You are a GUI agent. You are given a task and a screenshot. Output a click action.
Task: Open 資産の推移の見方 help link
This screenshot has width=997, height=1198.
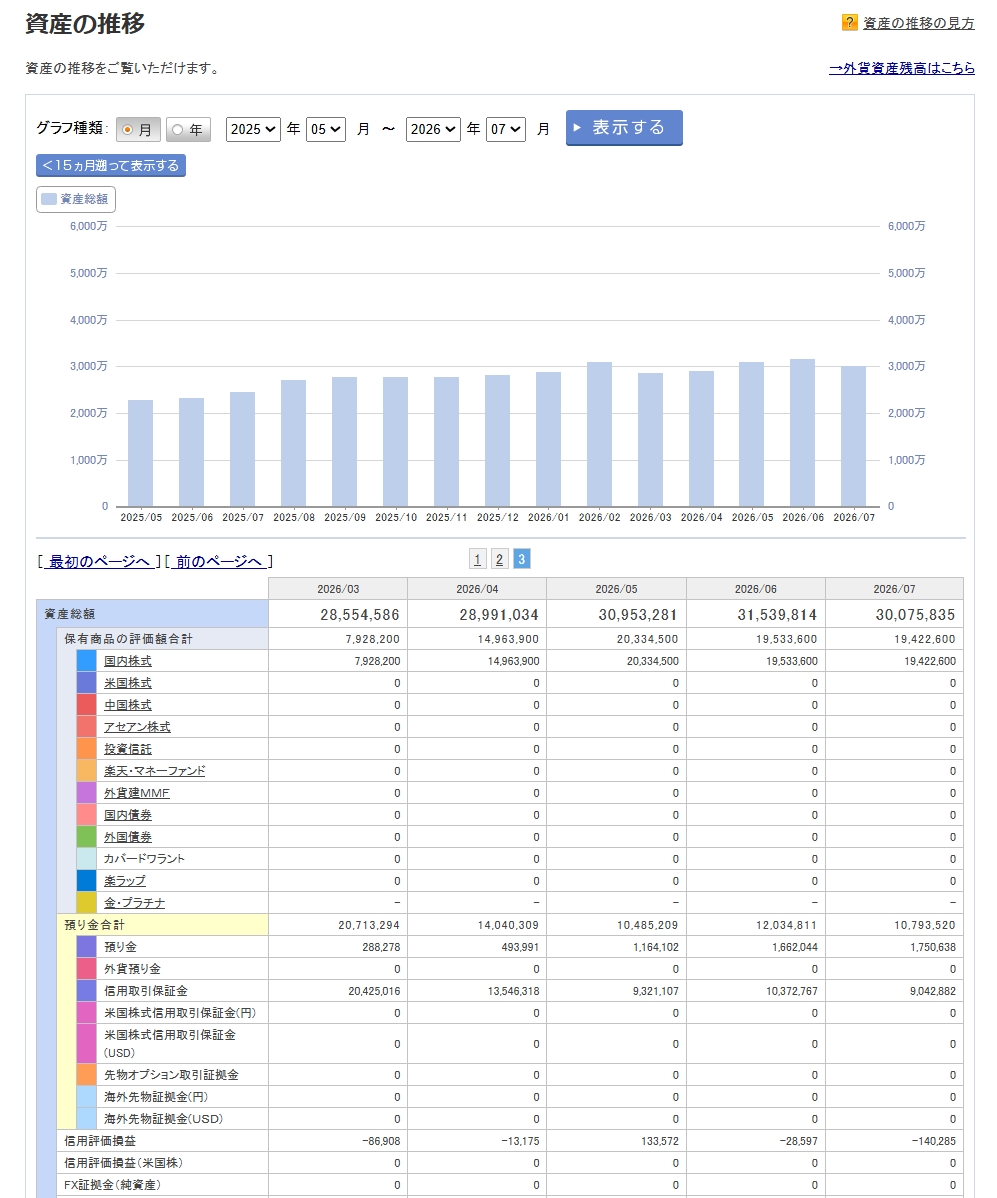918,24
